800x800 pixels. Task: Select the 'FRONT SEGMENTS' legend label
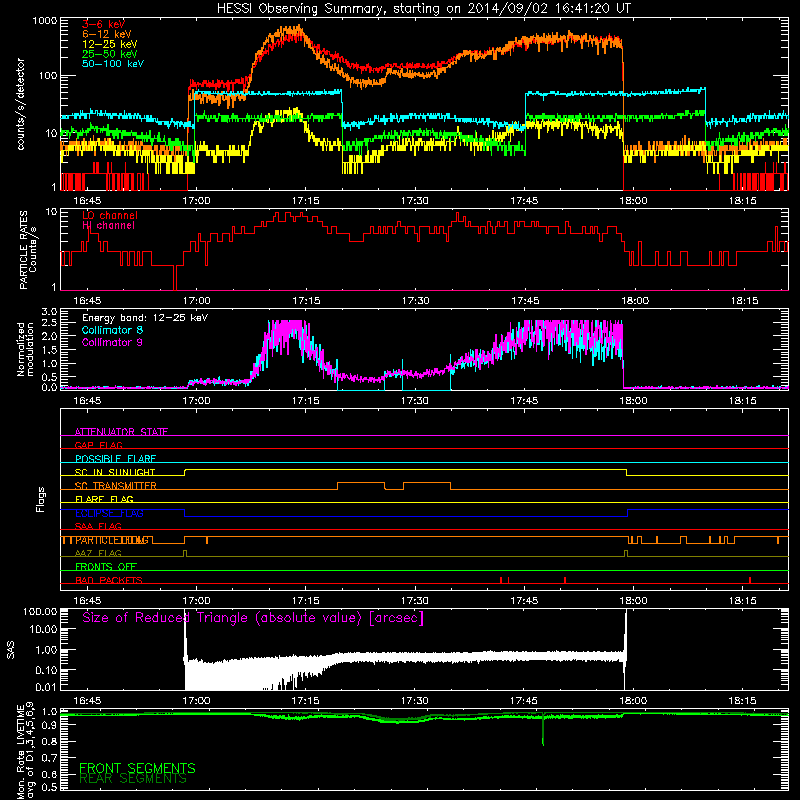(137, 768)
